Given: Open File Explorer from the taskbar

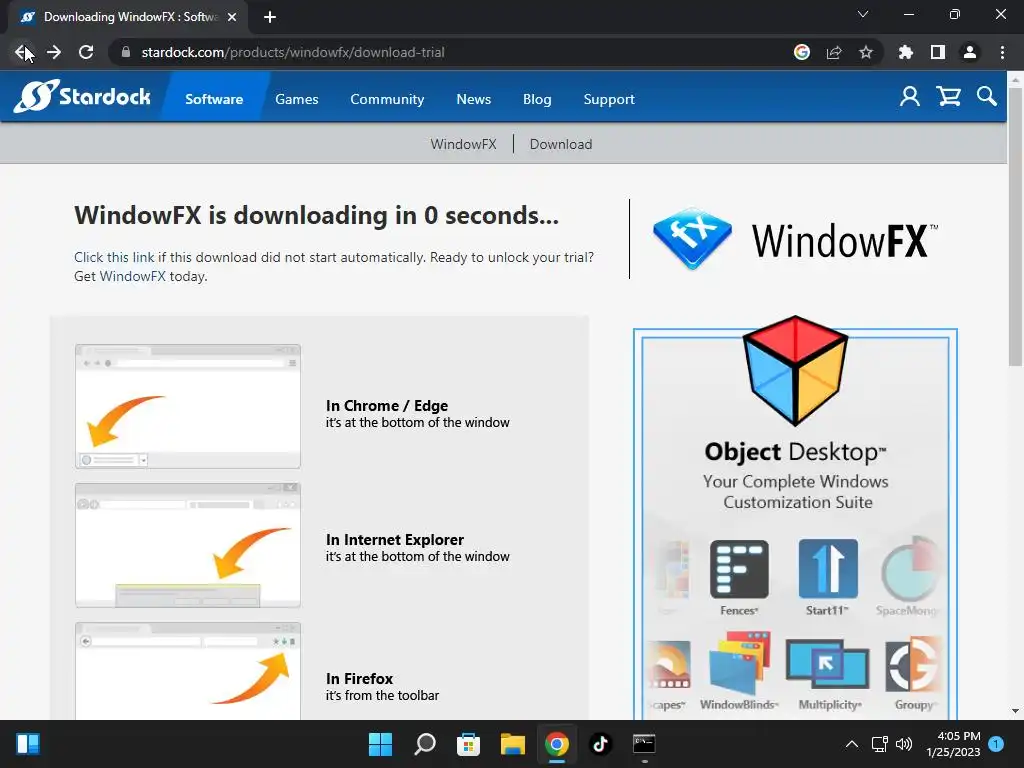Looking at the screenshot, I should [513, 744].
